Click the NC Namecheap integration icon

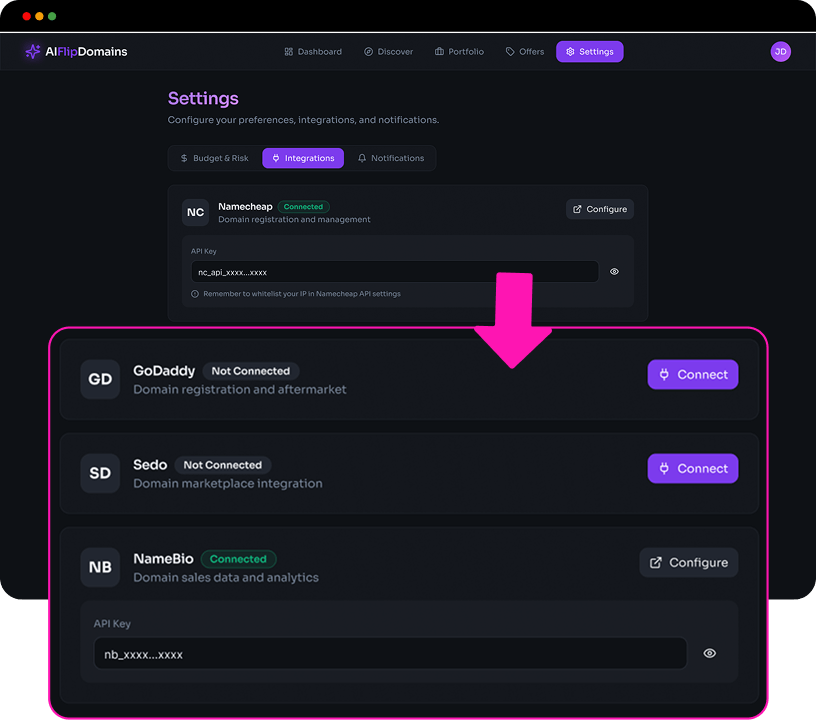pos(195,212)
